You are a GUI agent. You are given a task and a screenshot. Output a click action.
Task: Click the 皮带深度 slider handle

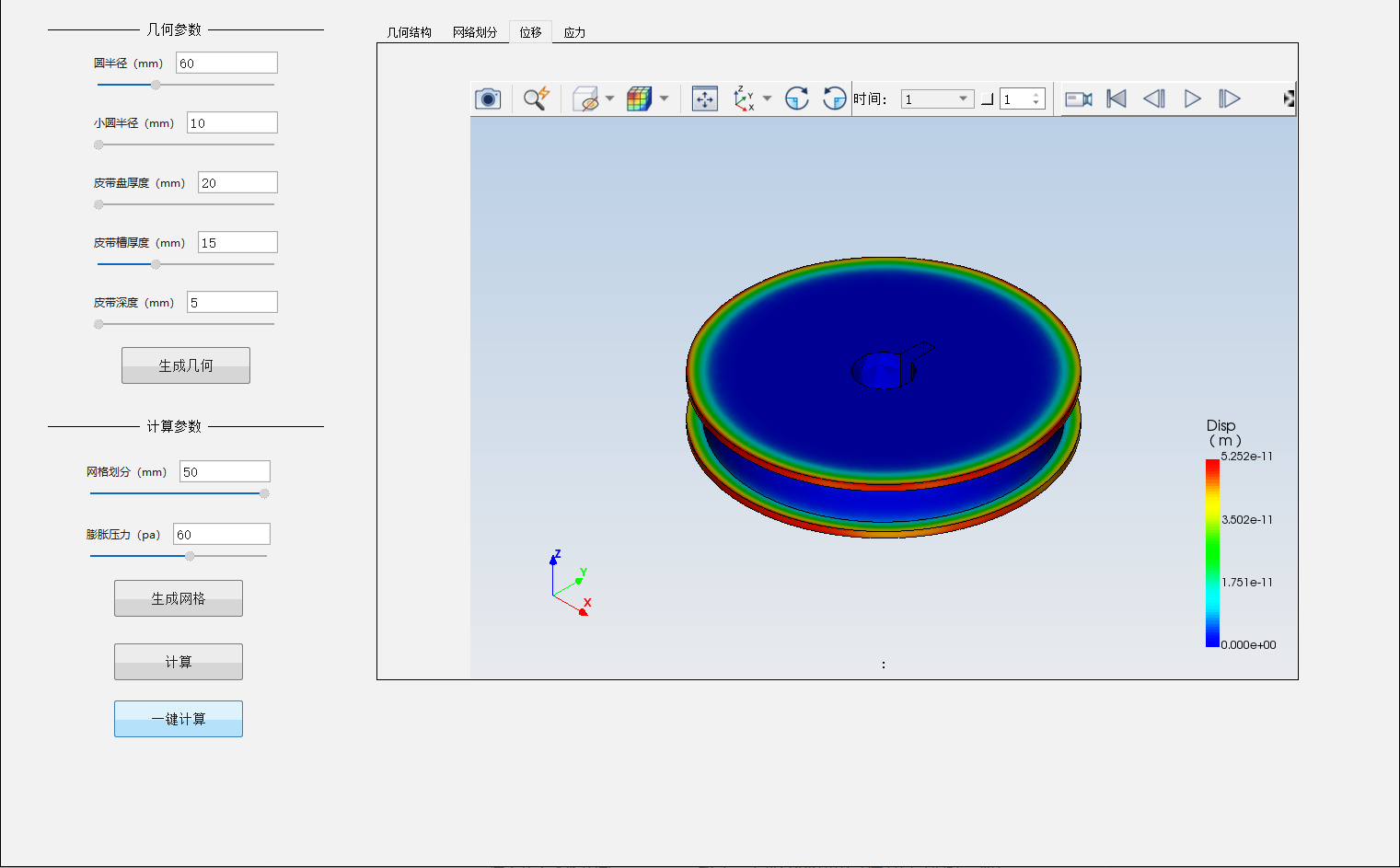[x=98, y=324]
